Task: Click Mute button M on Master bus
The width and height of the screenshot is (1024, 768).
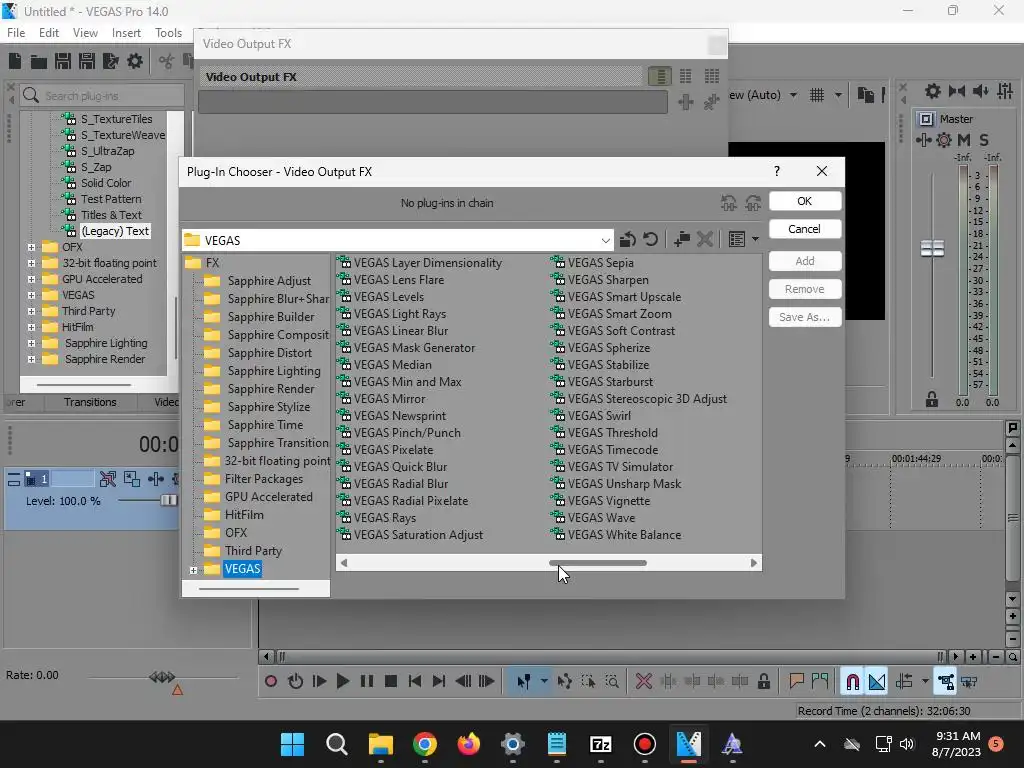Action: coord(963,140)
